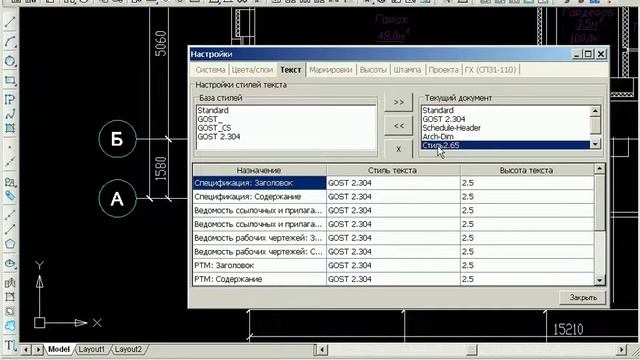Screen dimensions: 640x360
Task: Select the Ведомость рабочих чертежей: С... row
Action: [259, 251]
